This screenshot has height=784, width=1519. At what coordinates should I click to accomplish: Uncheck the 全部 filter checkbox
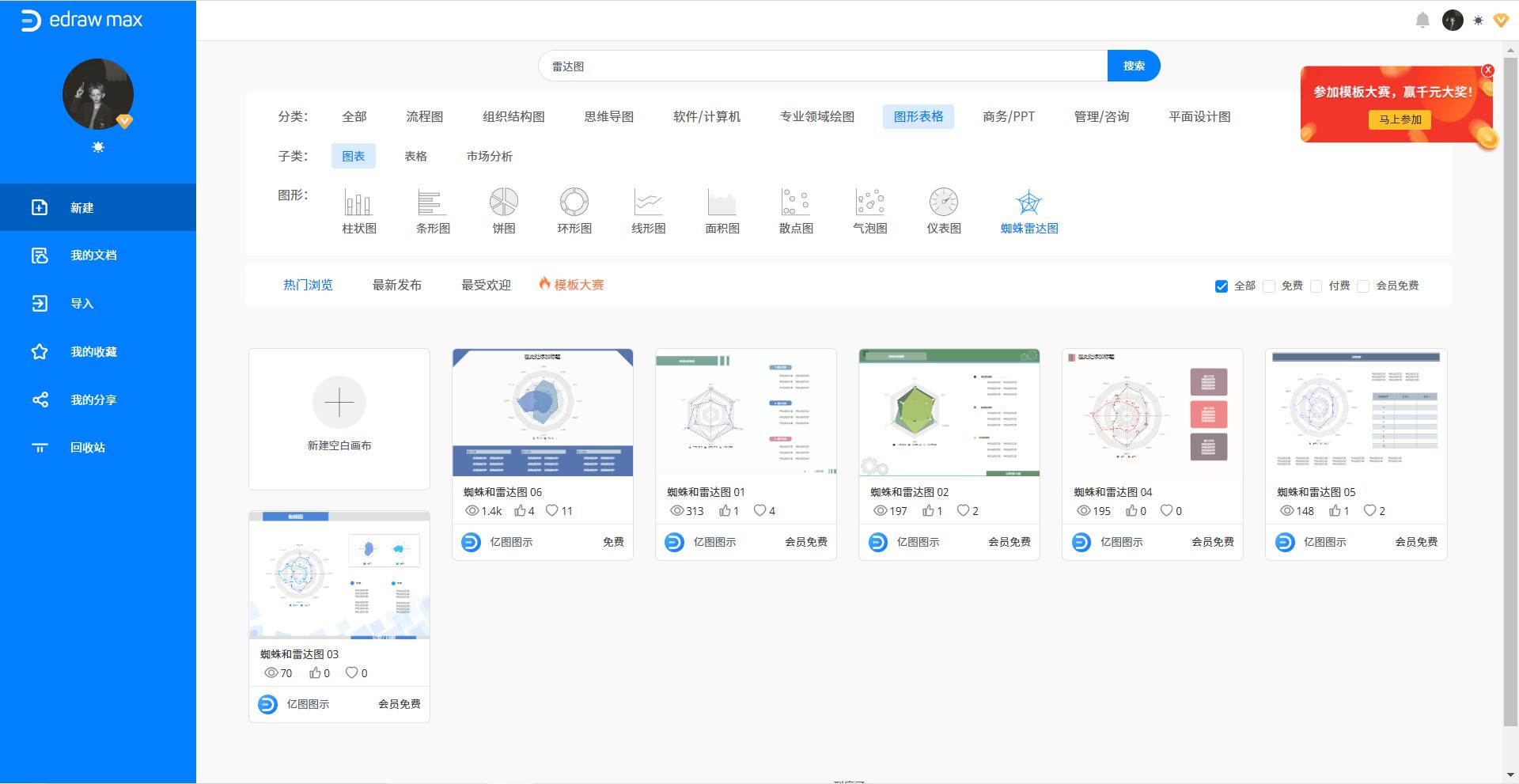pos(1221,286)
